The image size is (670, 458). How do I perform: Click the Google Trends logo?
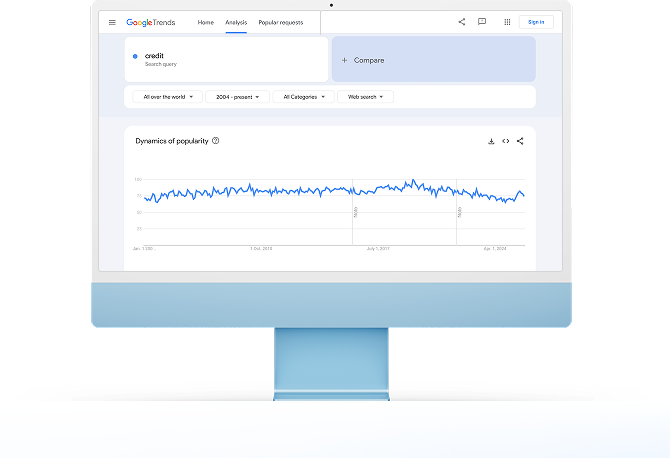(150, 22)
